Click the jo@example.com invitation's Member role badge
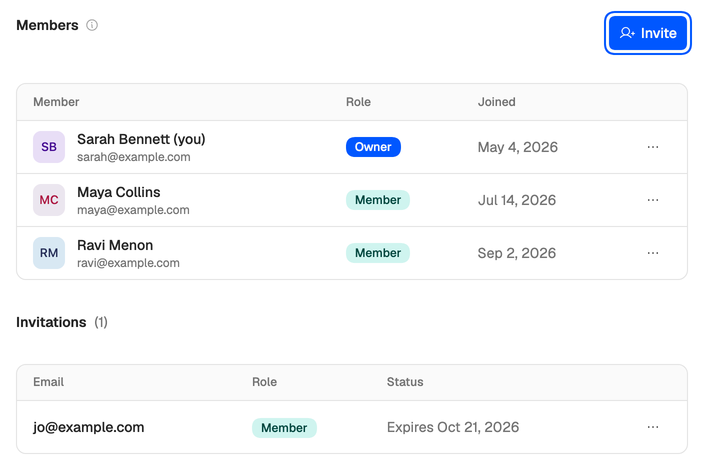Screen dimensions: 704x470 pyautogui.click(x=284, y=427)
